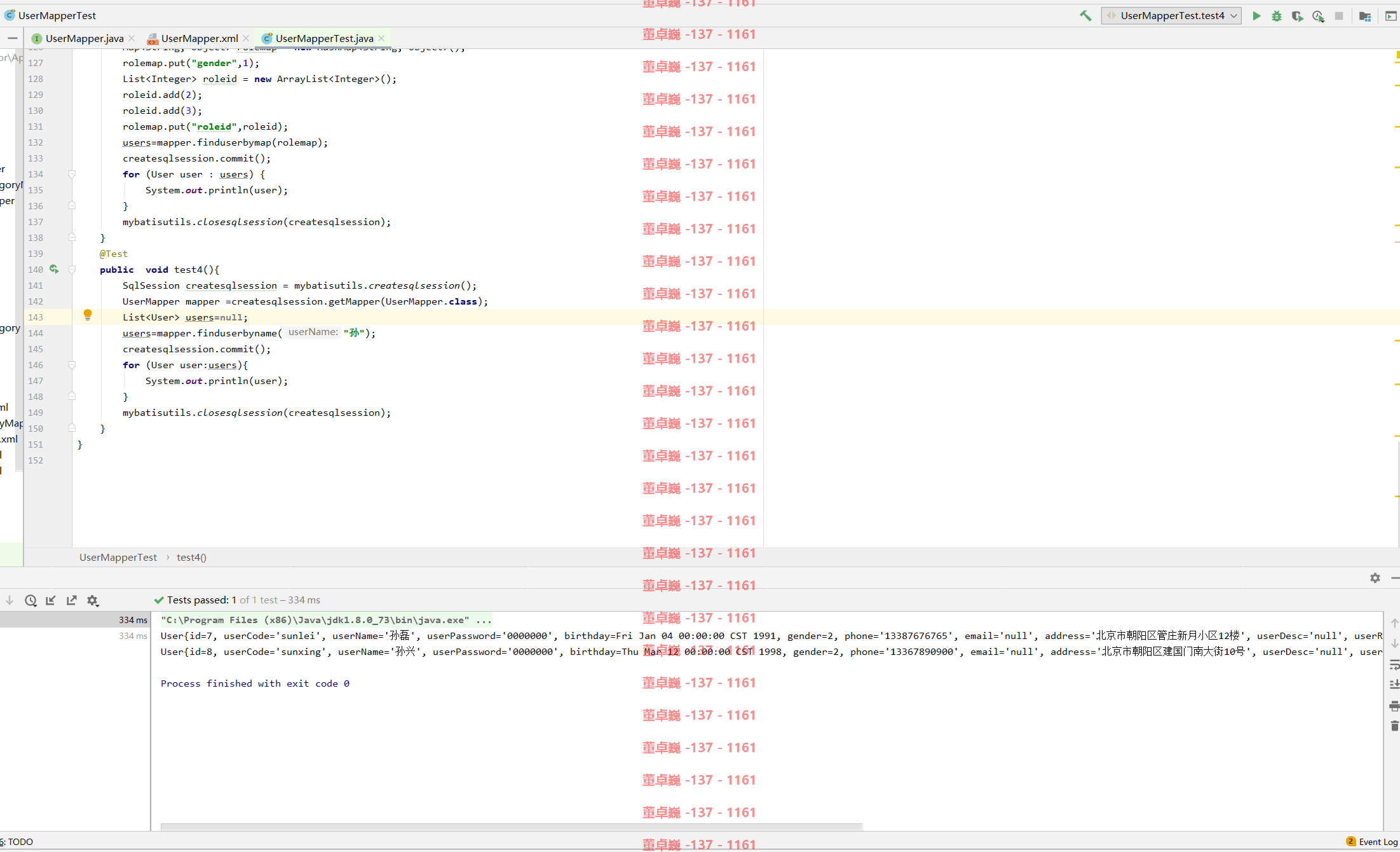
Task: Click the userName parameter hint on line 144
Action: 313,332
